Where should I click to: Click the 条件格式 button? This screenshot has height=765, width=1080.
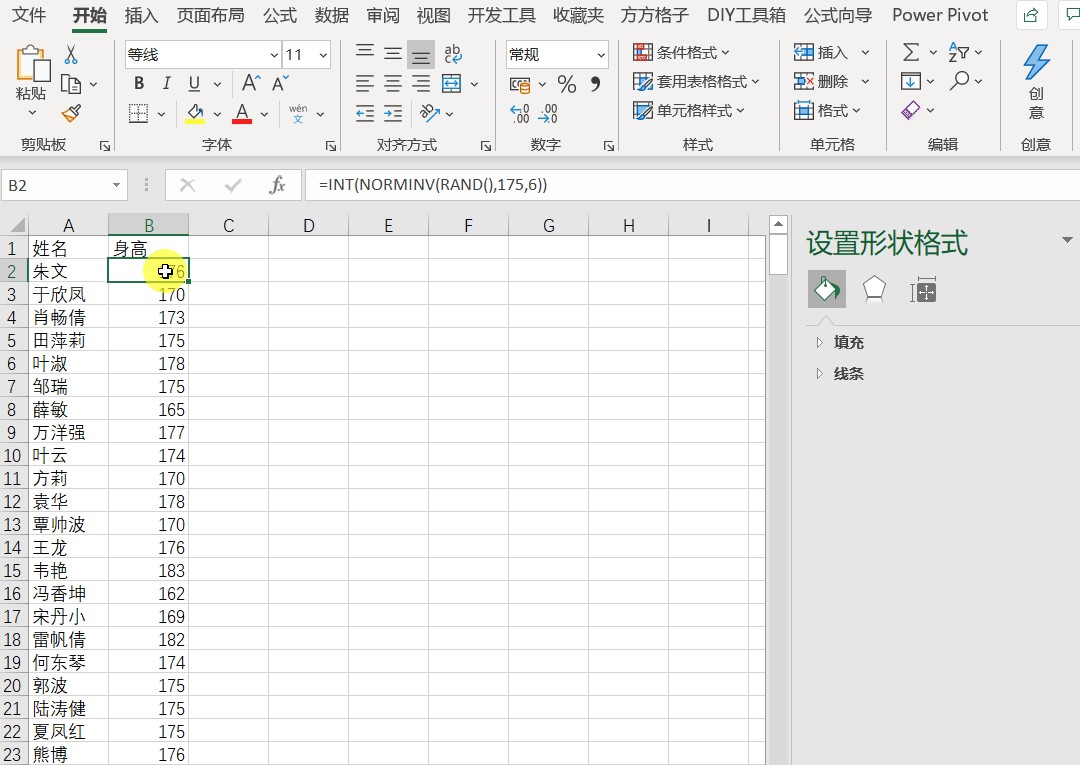point(682,53)
